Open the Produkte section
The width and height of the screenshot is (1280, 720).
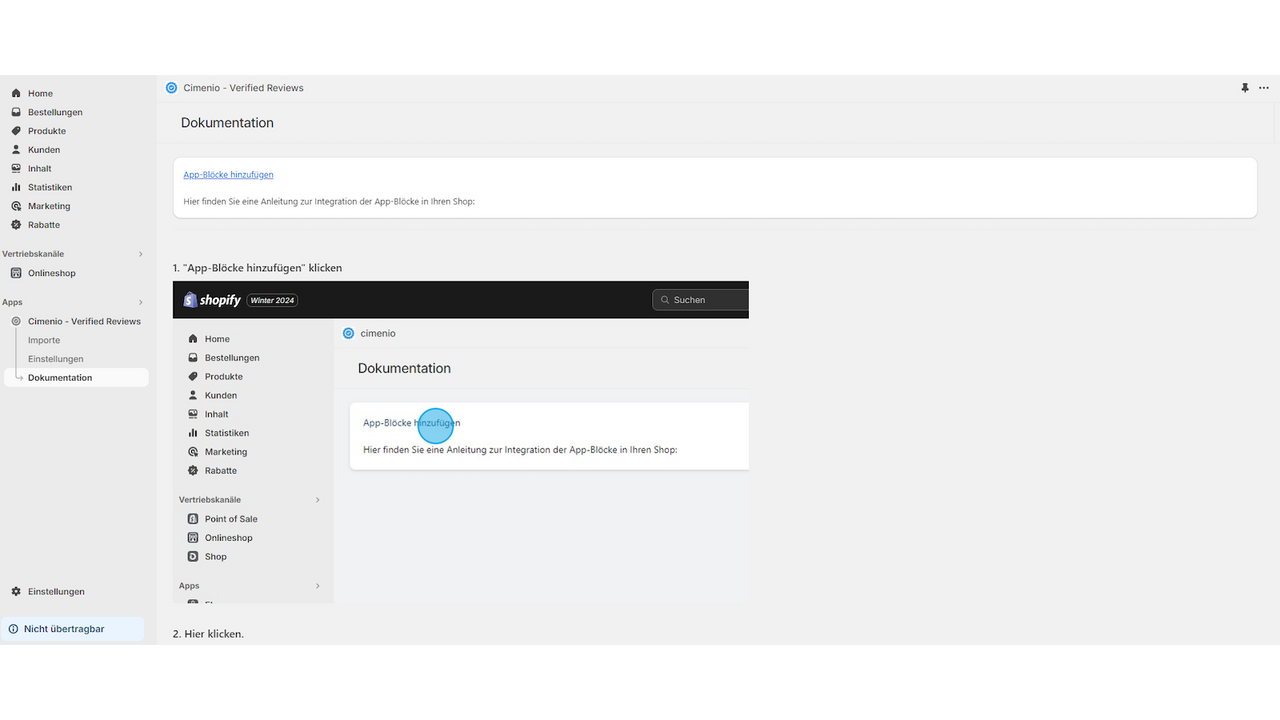pyautogui.click(x=47, y=131)
